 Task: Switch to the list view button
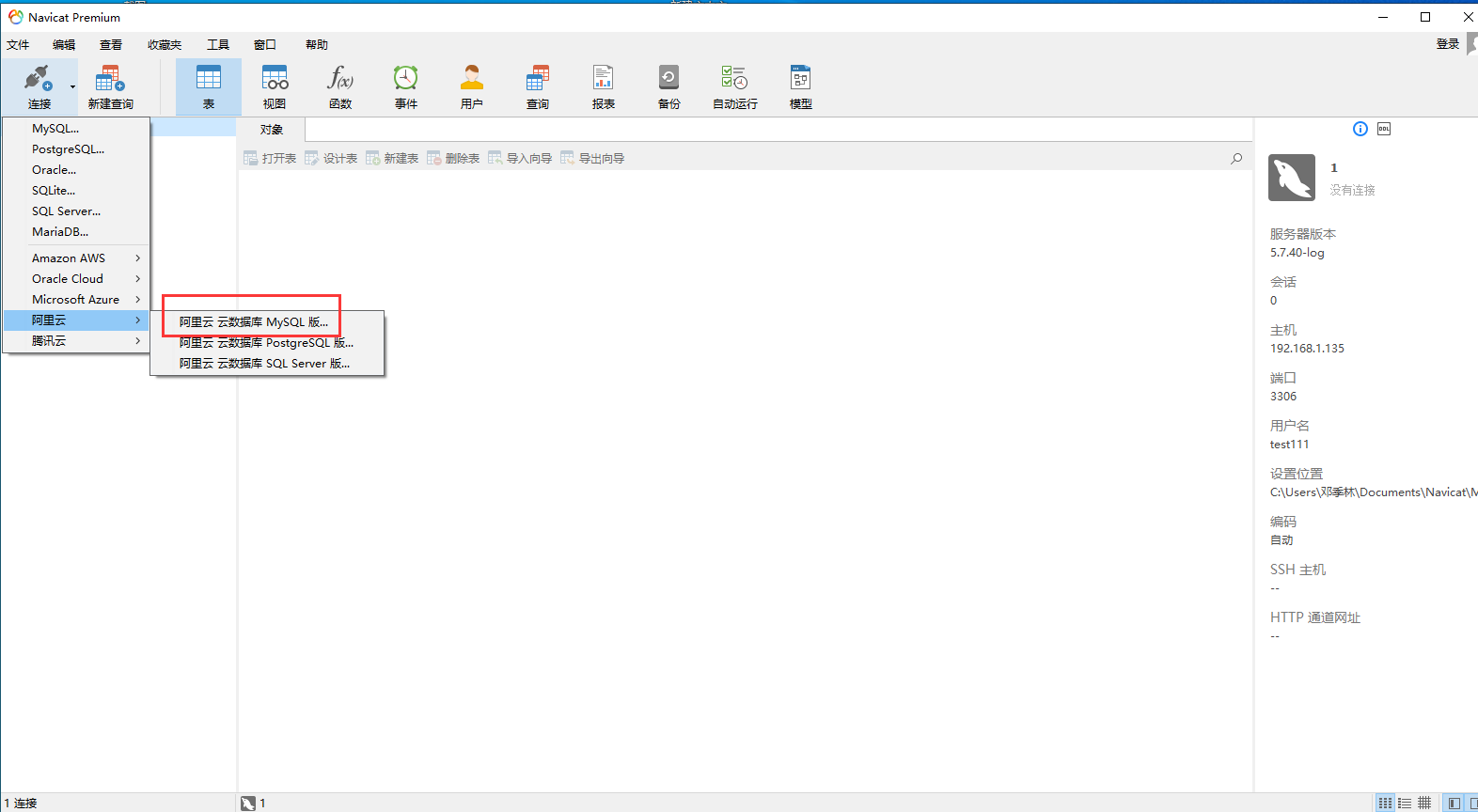click(x=1405, y=803)
